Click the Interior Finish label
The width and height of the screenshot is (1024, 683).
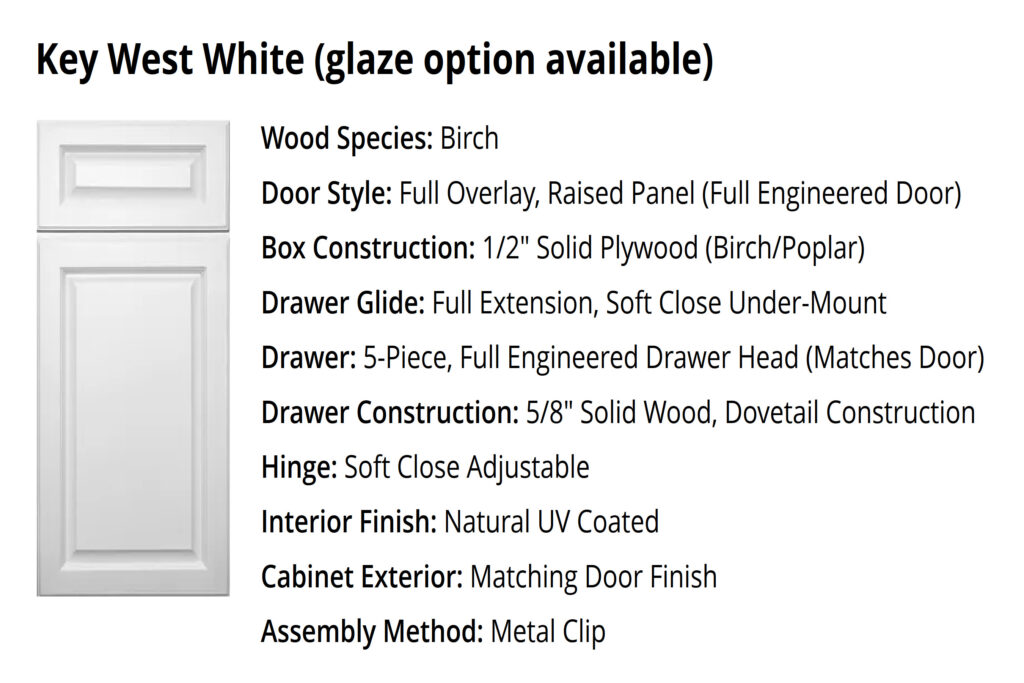coord(349,522)
